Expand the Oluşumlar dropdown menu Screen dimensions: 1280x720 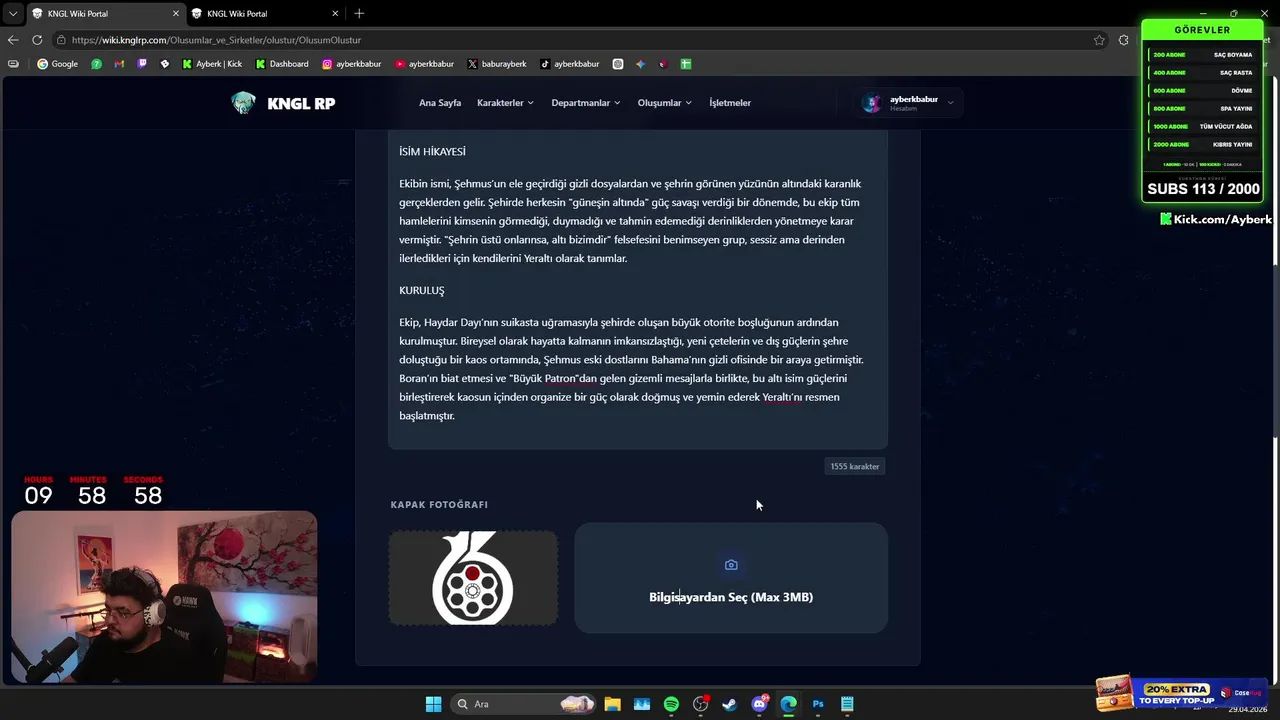coord(665,103)
